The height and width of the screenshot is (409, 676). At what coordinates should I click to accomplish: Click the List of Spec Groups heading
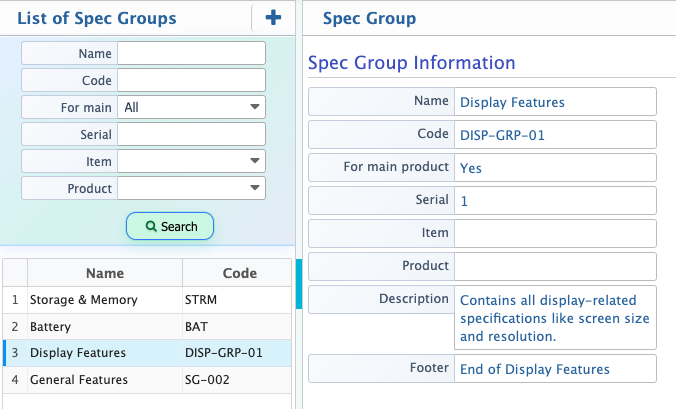pyautogui.click(x=97, y=18)
